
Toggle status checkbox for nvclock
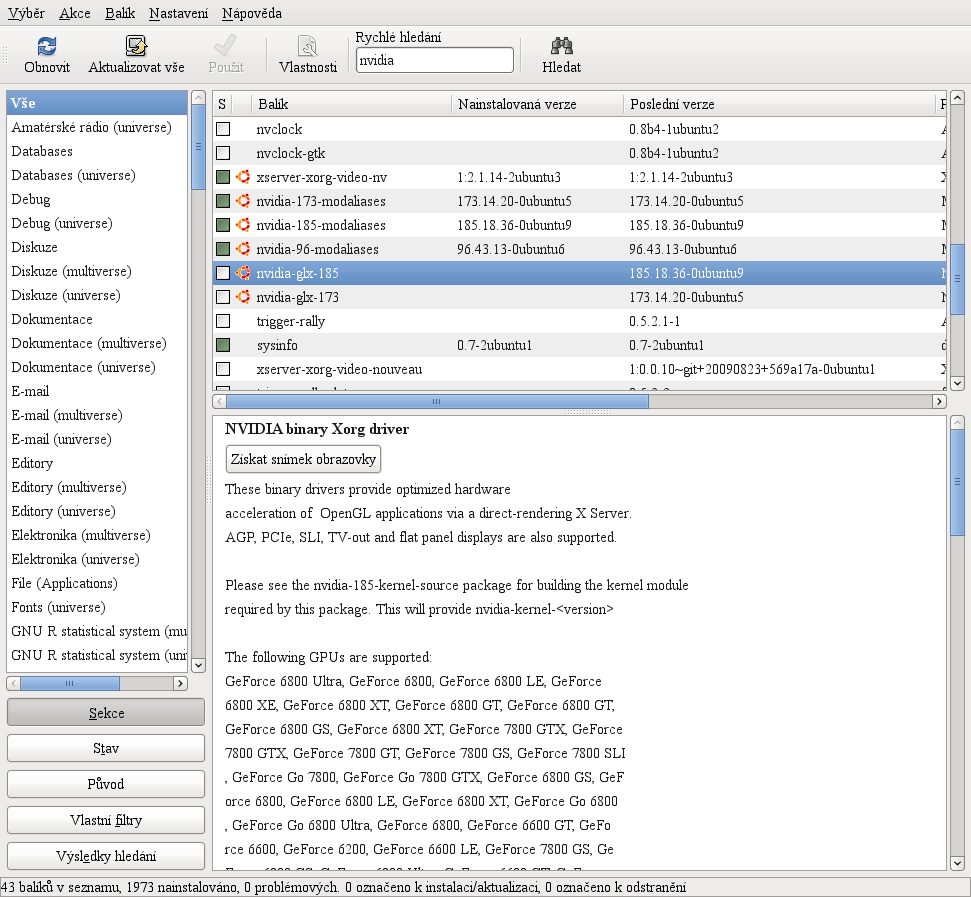pyautogui.click(x=223, y=129)
